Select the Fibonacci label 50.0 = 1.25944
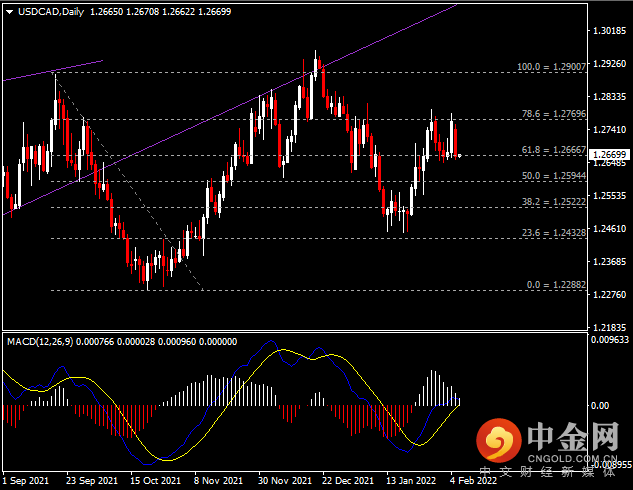This screenshot has width=633, height=490. click(553, 176)
